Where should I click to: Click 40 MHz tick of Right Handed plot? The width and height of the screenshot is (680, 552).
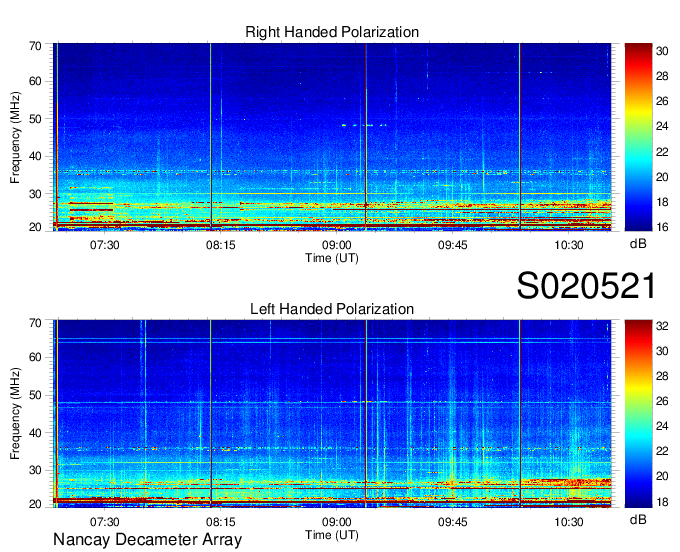point(35,156)
